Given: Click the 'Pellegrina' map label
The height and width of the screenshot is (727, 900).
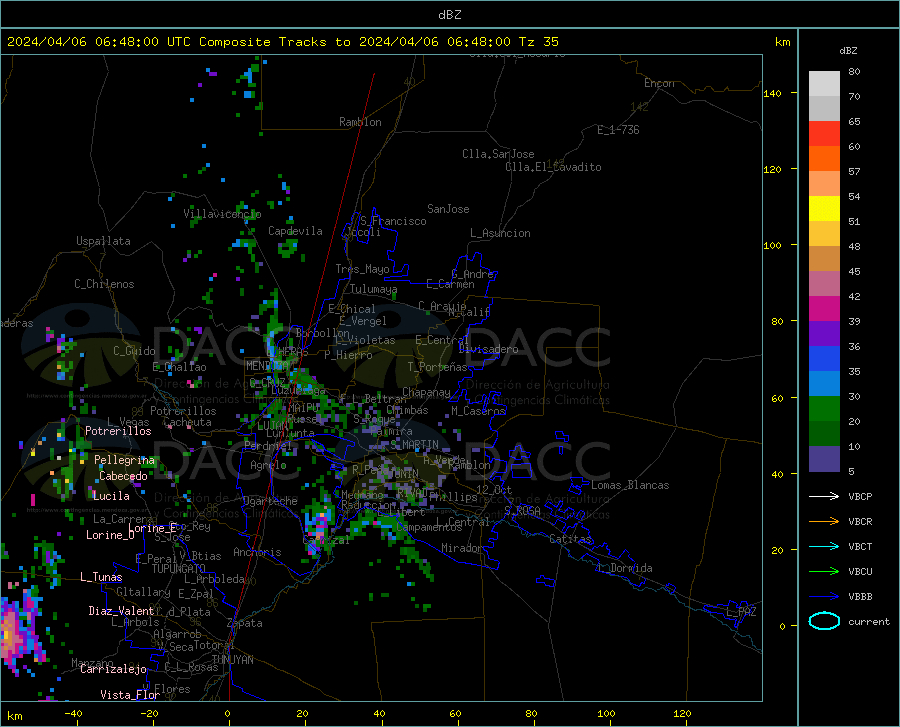Looking at the screenshot, I should click(x=124, y=460).
